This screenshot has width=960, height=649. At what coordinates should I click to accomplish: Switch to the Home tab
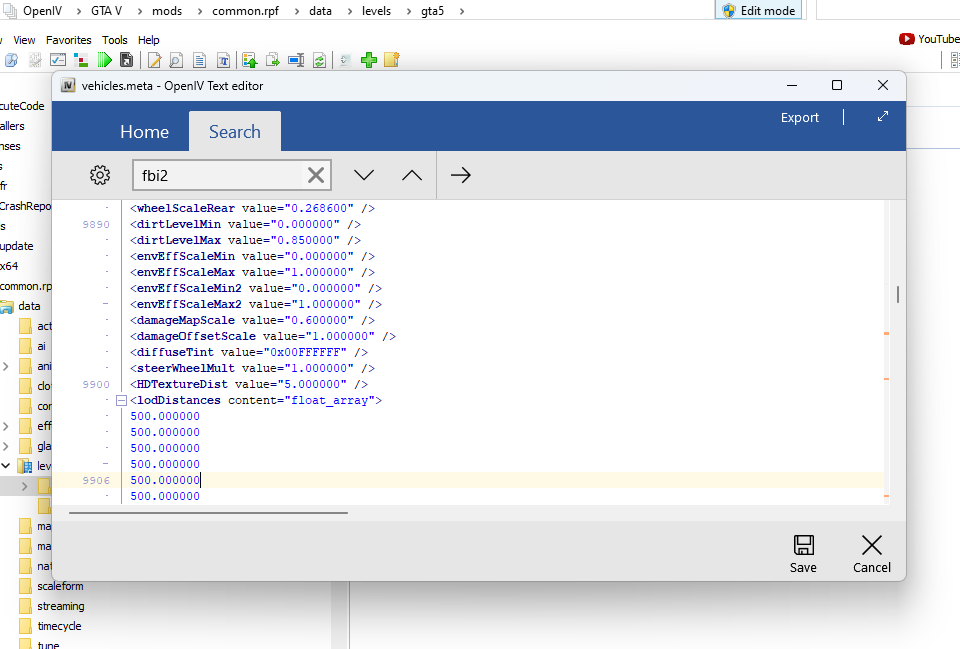(x=144, y=132)
